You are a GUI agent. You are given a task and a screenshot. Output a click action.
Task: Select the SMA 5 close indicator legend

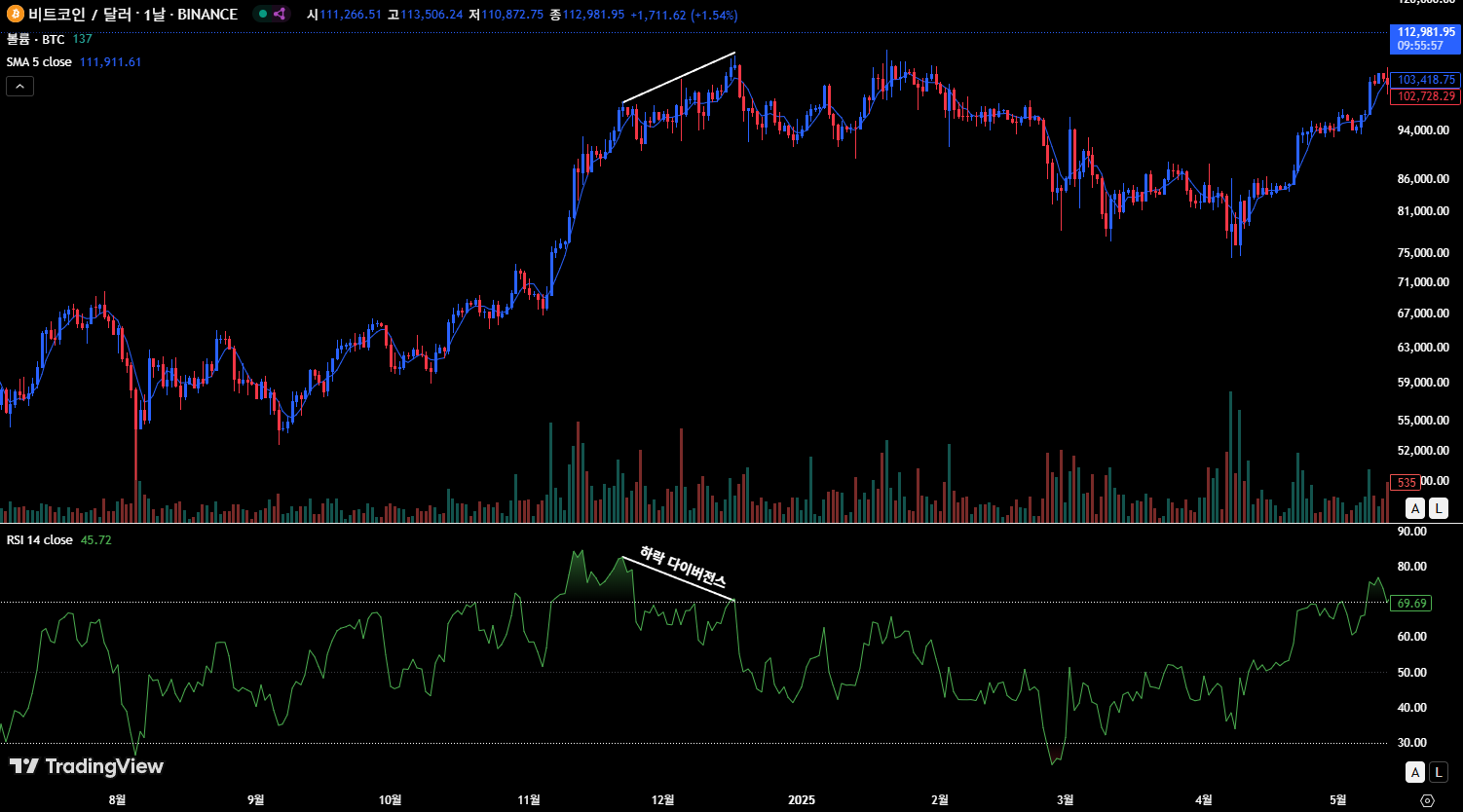tap(40, 61)
